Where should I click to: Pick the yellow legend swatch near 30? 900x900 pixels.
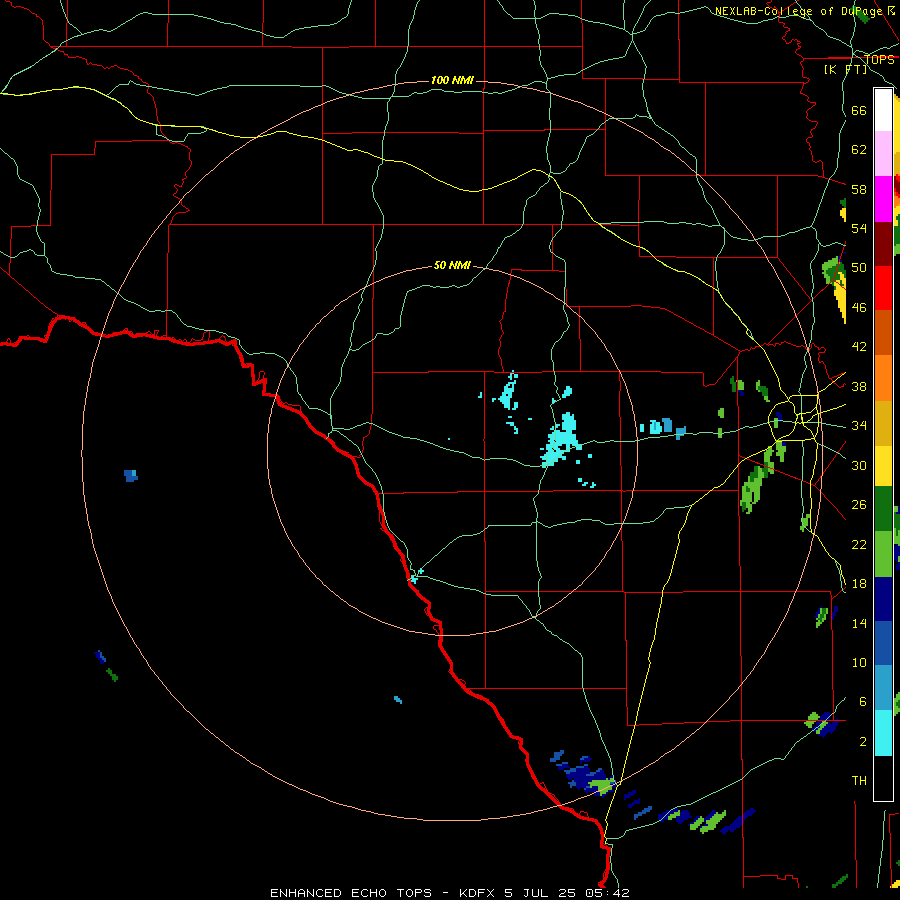coord(883,465)
